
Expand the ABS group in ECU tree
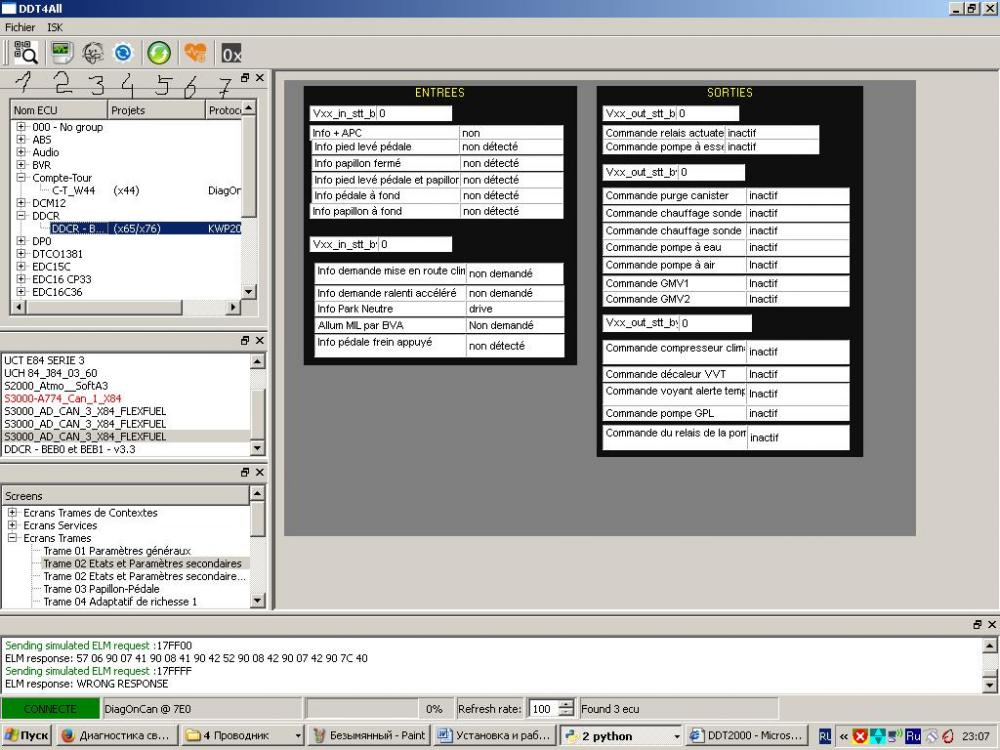pos(21,139)
